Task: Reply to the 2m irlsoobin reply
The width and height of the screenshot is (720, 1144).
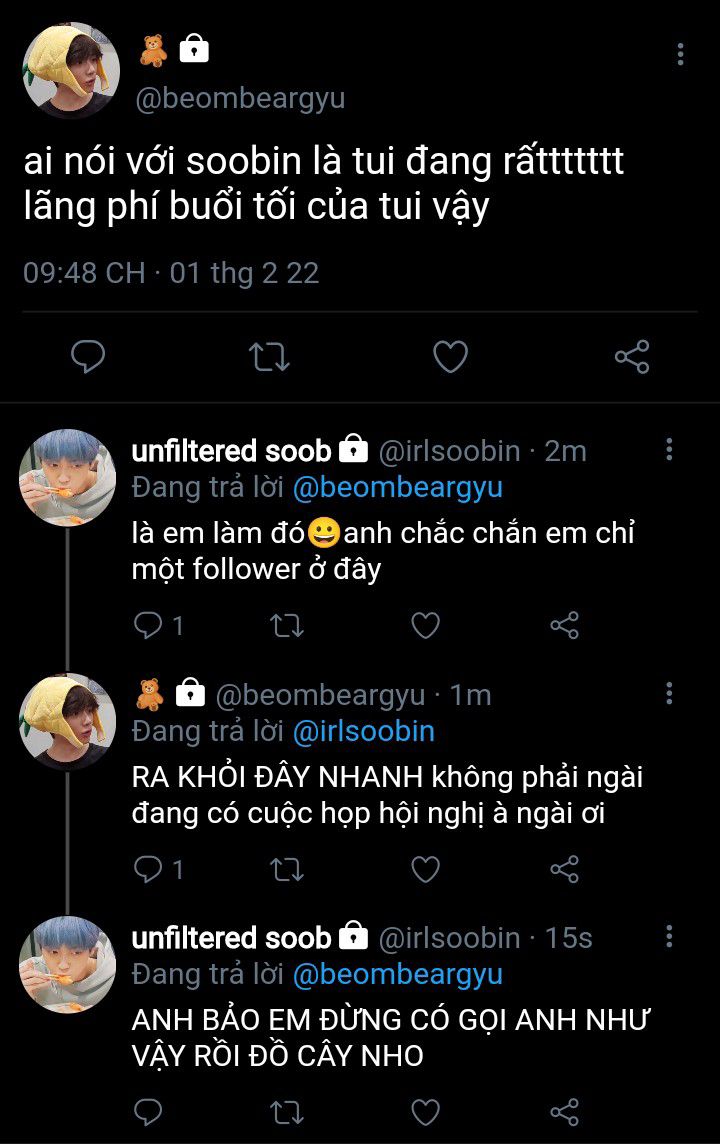Action: (148, 626)
